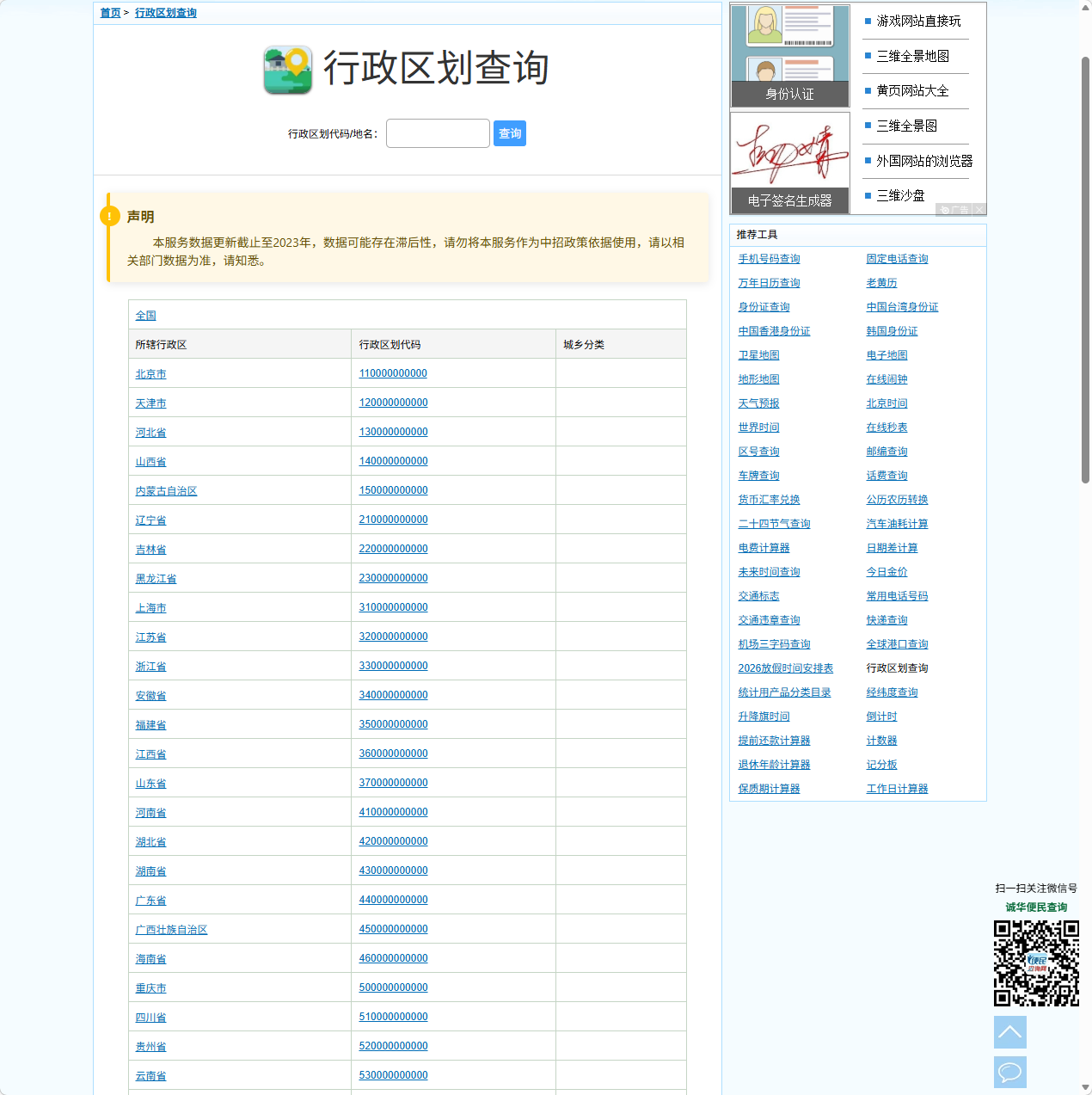Screen dimensions: 1092x1095
Task: Open the 手机号码查询 tool
Action: click(768, 258)
